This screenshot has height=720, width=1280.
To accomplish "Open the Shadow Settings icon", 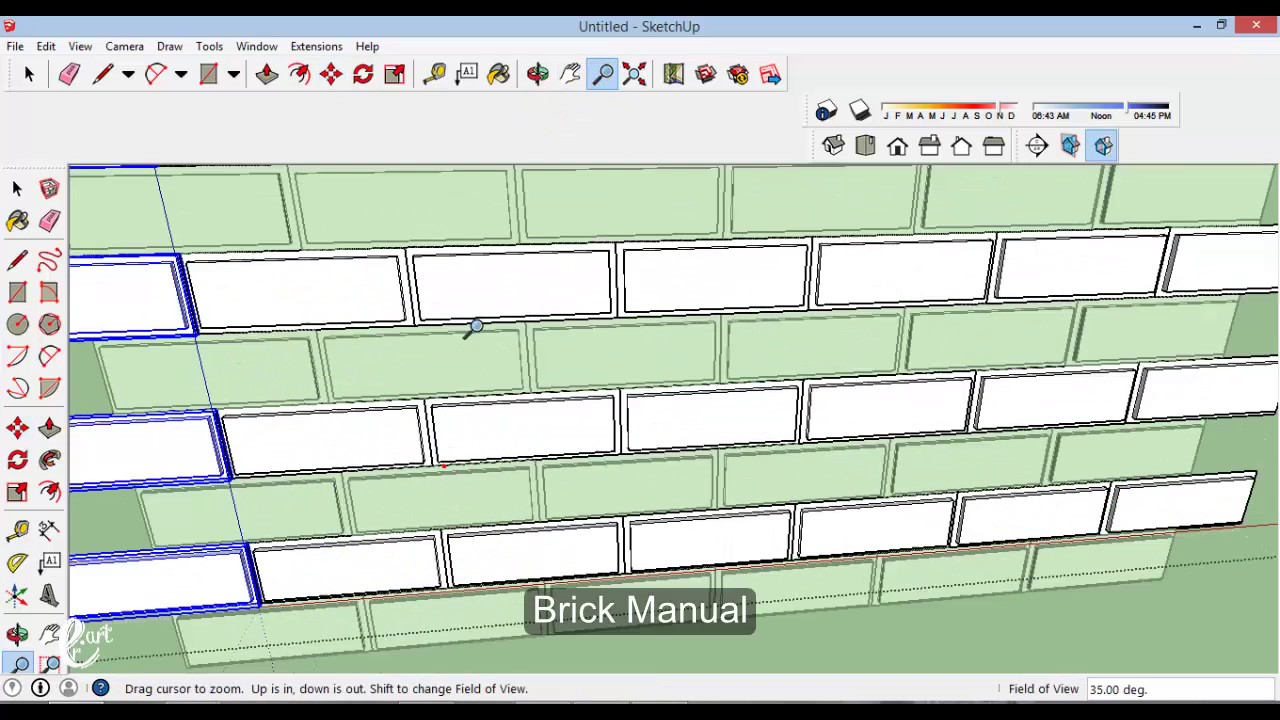I will pyautogui.click(x=826, y=110).
